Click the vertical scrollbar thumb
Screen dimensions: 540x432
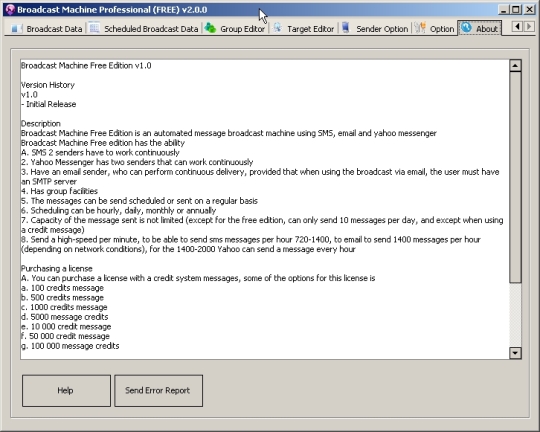click(x=515, y=177)
